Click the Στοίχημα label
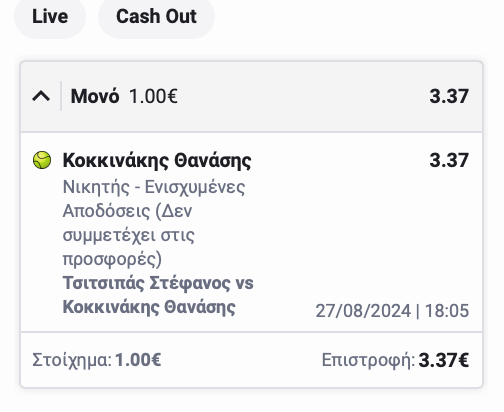This screenshot has height=412, width=504. (x=72, y=360)
